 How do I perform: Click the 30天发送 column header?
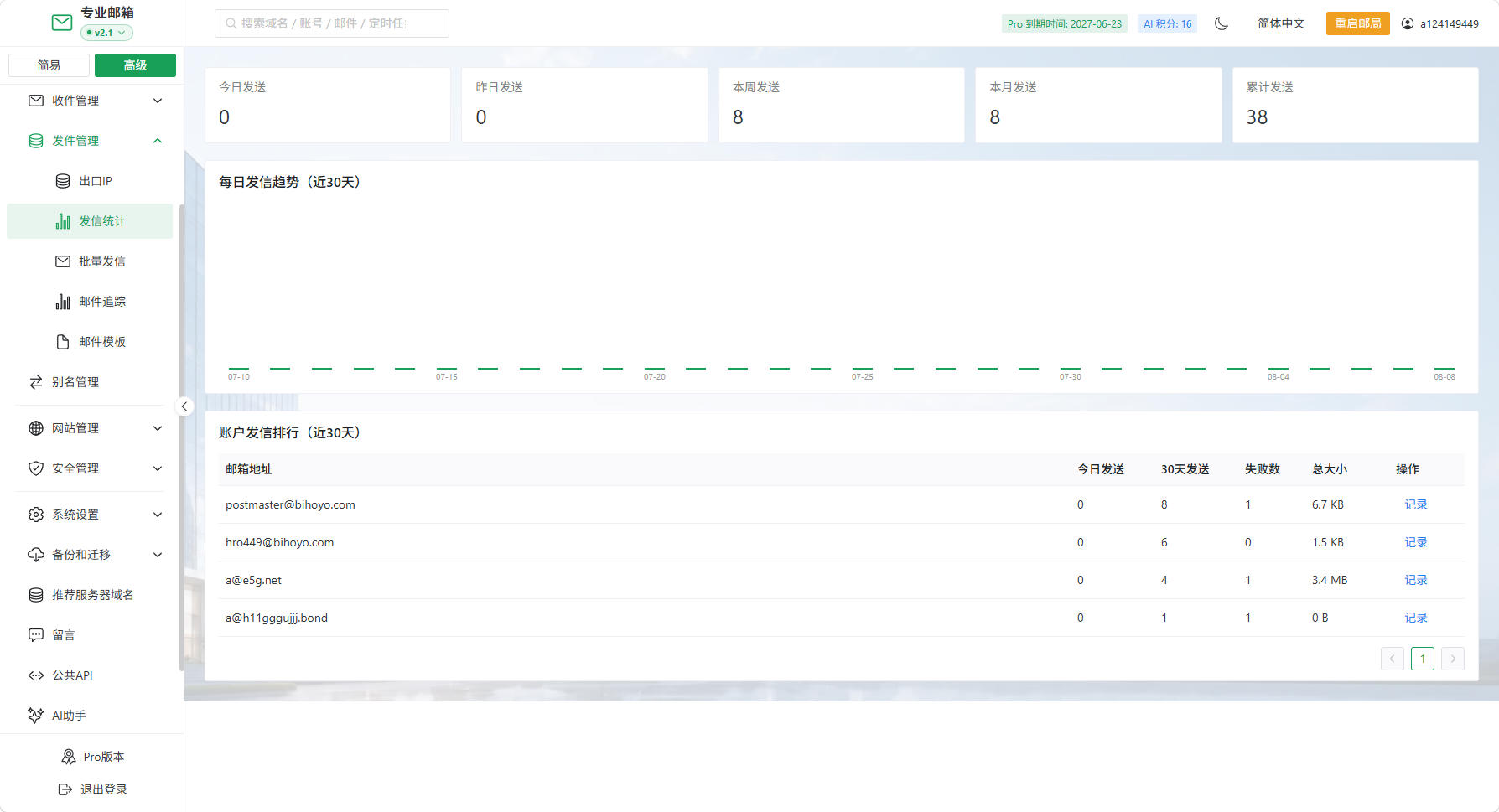1185,469
